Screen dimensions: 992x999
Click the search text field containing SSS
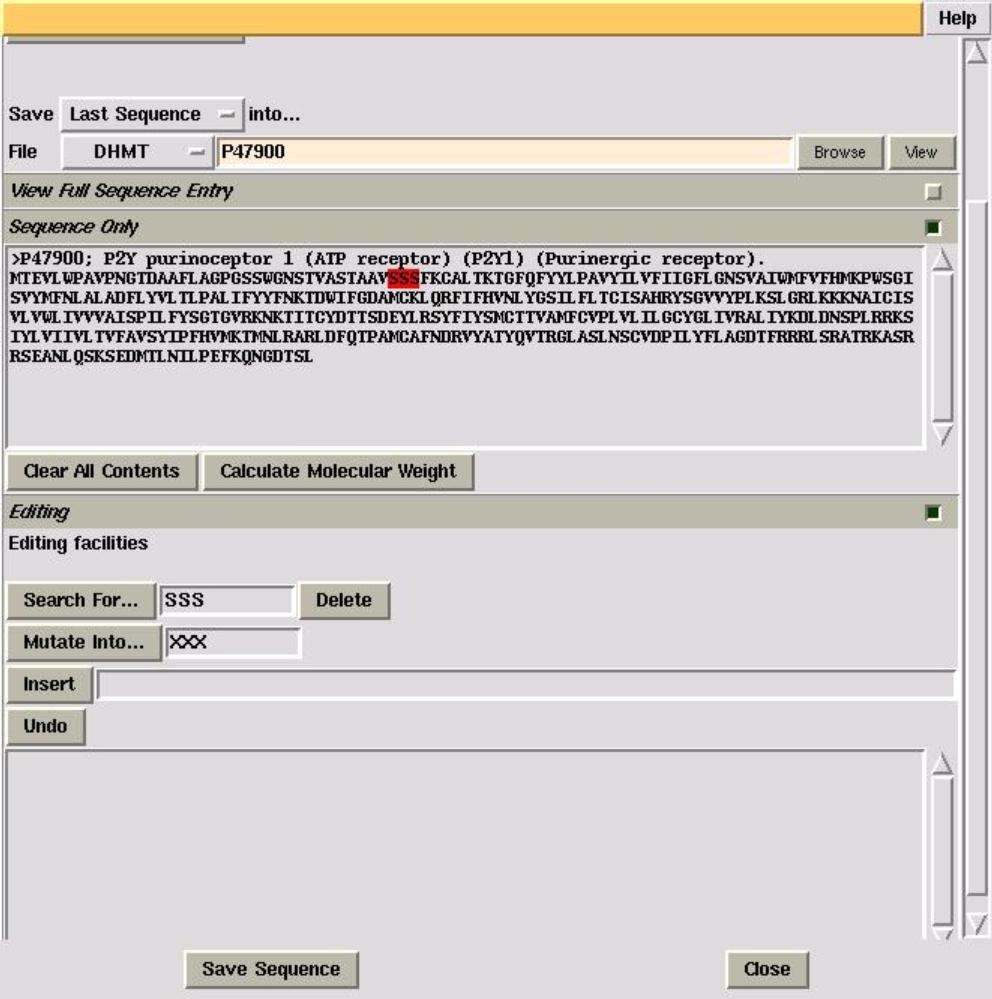tap(227, 600)
